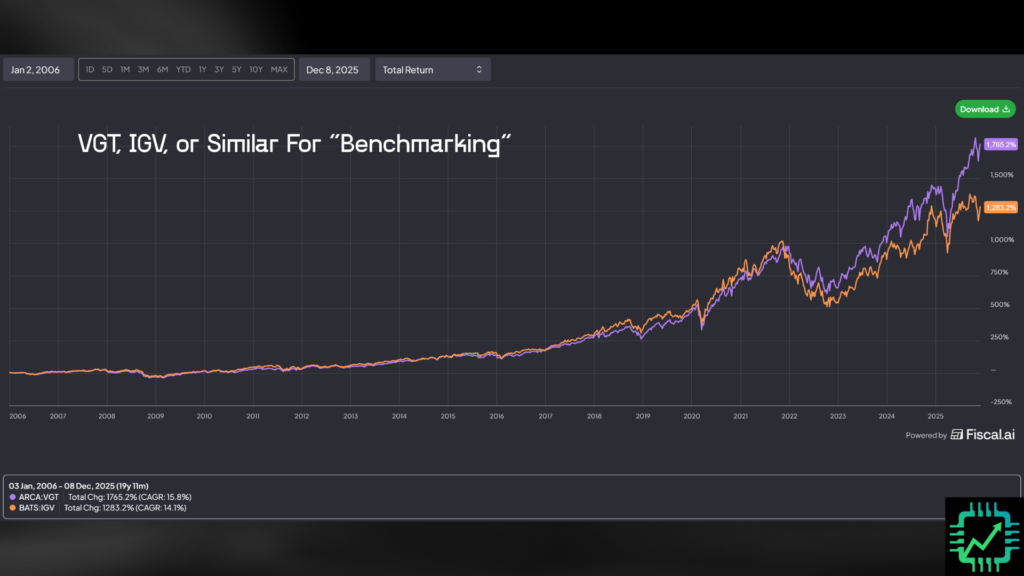Click the purple ARCA:VGT legend dot
Viewport: 1024px width, 576px height.
tap(12, 497)
